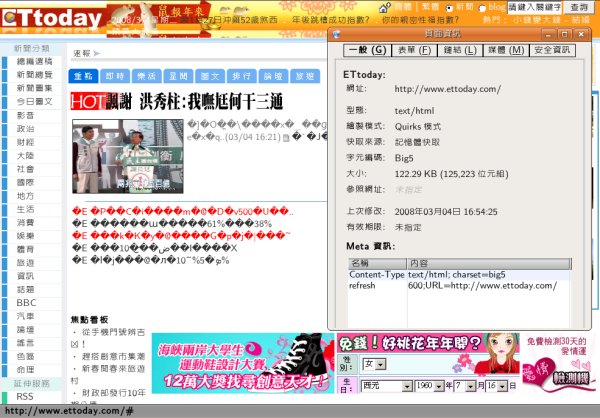
Task: Open the month dropdown showing 7
Action: tap(465, 386)
